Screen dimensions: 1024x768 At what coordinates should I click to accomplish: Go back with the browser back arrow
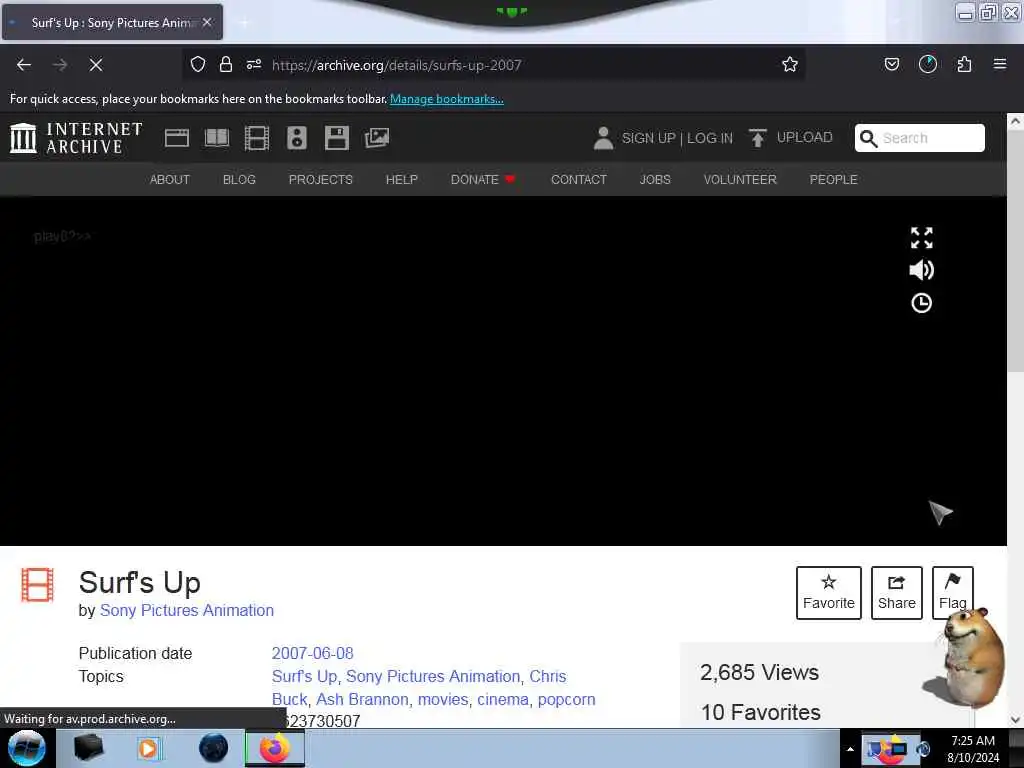click(24, 65)
